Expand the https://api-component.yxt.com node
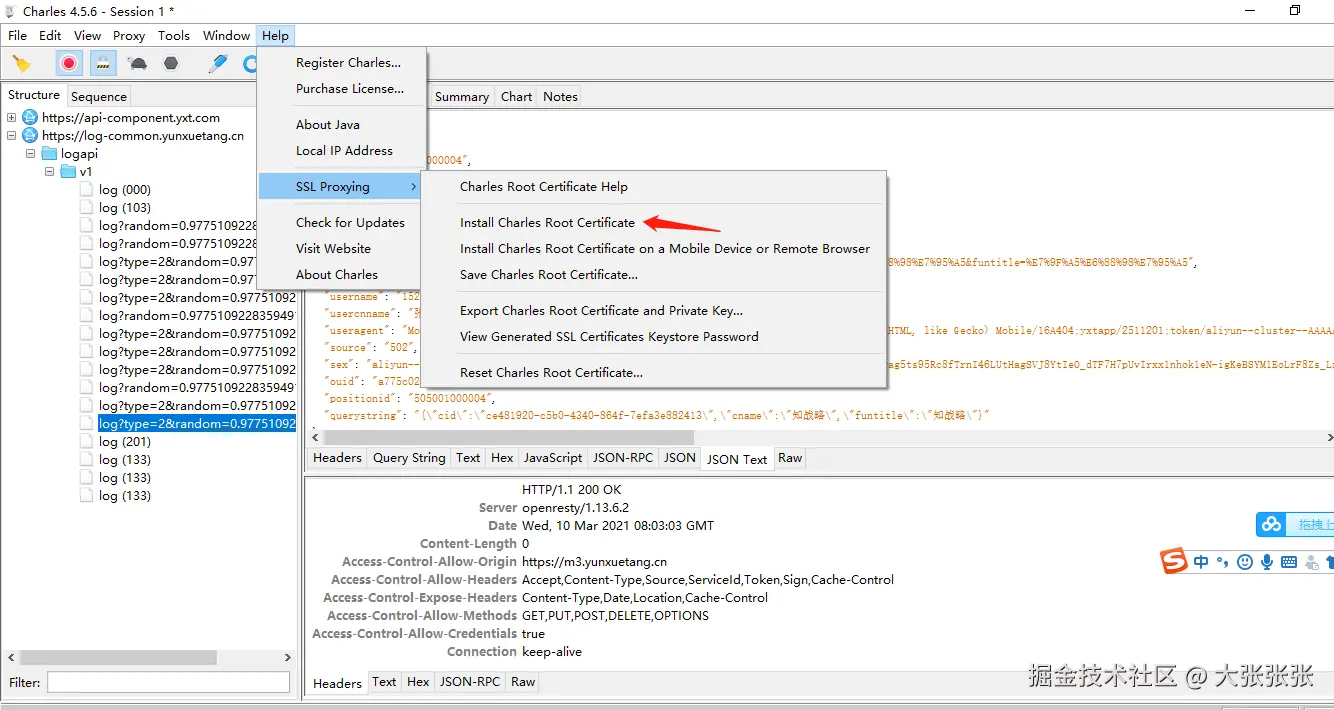This screenshot has width=1334, height=710. point(12,118)
